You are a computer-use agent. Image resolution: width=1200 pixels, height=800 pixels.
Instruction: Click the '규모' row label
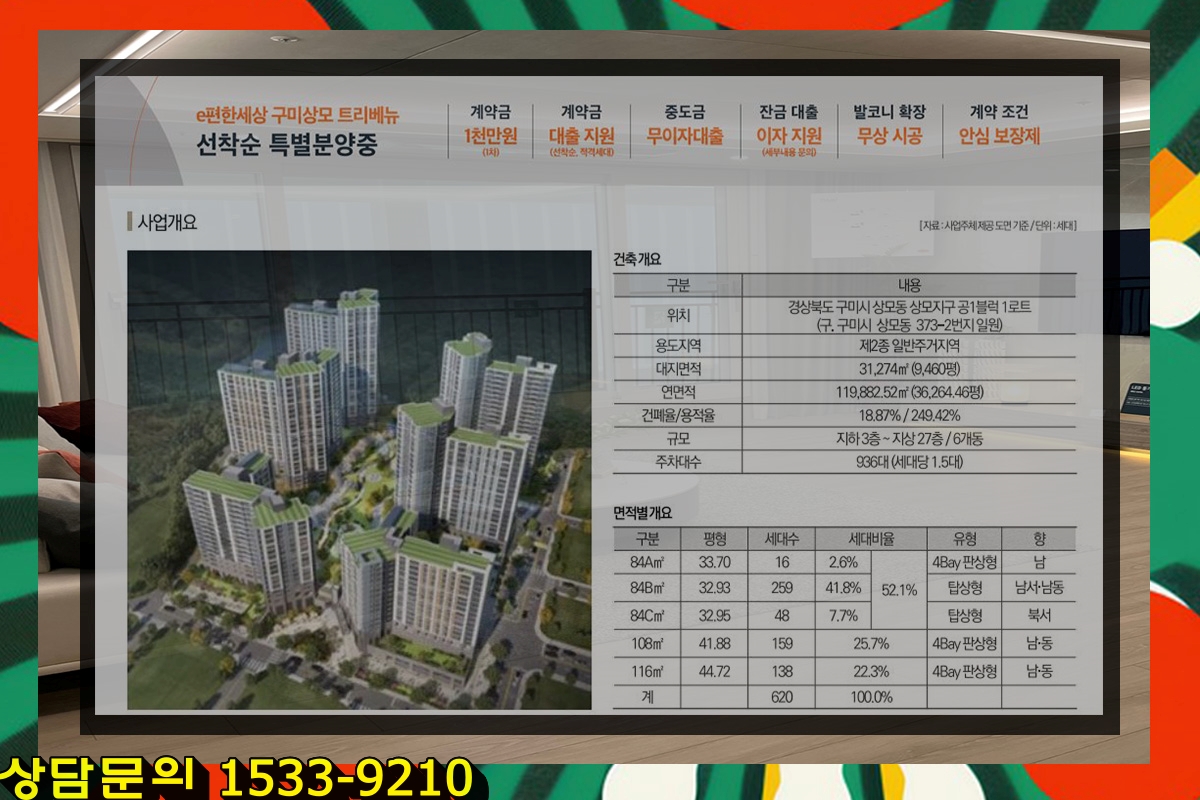678,439
